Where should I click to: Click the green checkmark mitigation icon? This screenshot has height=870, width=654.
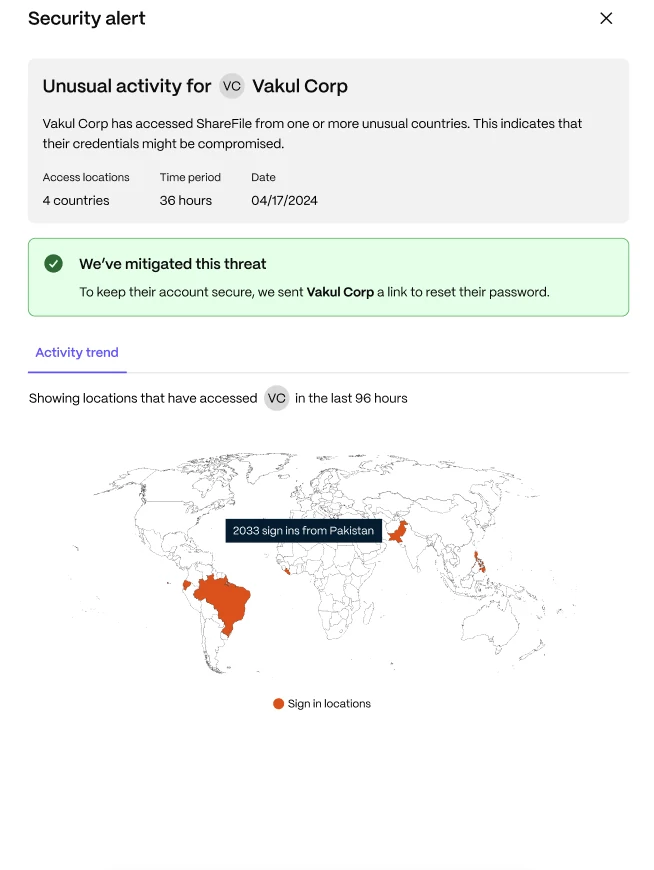click(54, 264)
